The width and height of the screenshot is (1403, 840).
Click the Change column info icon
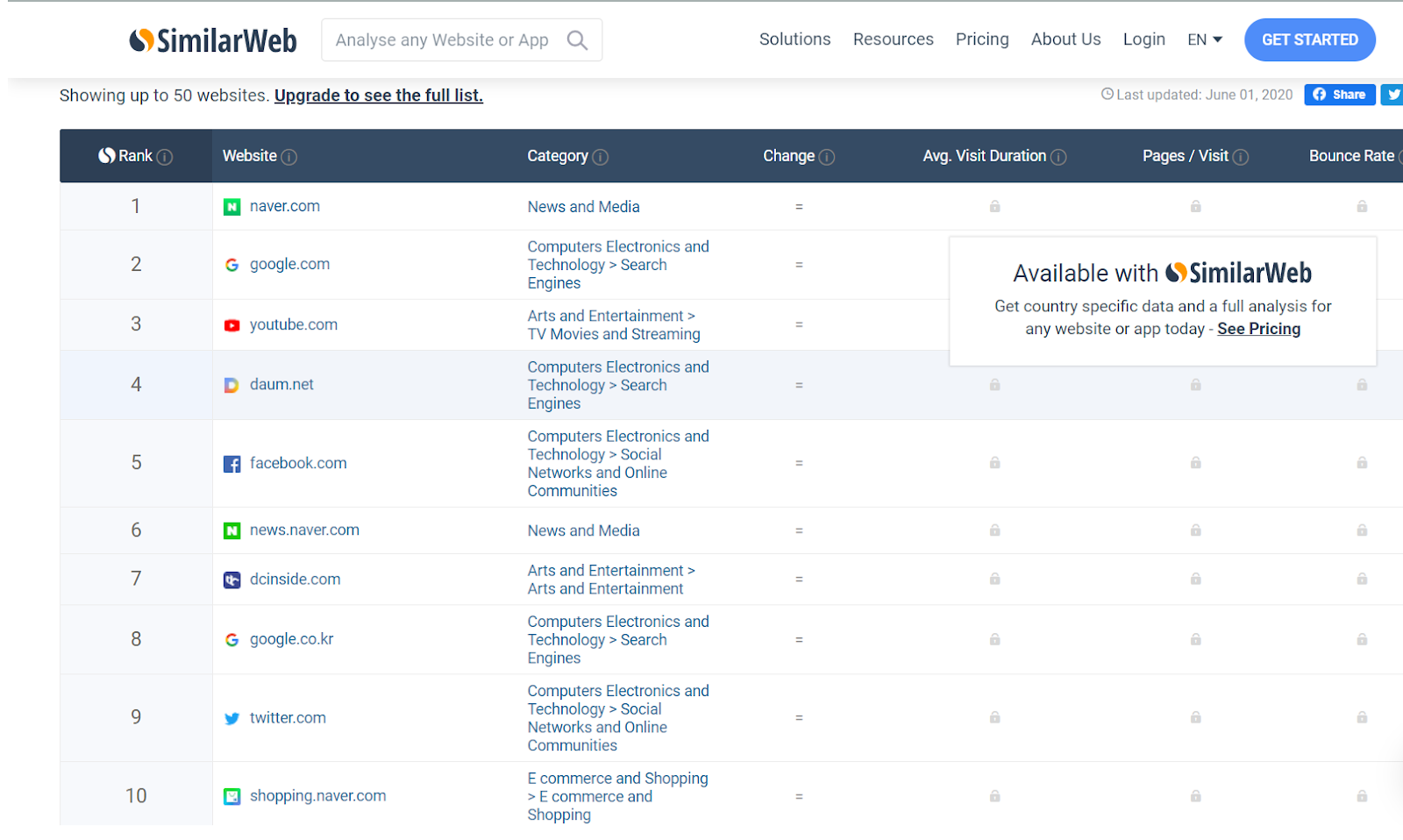coord(827,157)
